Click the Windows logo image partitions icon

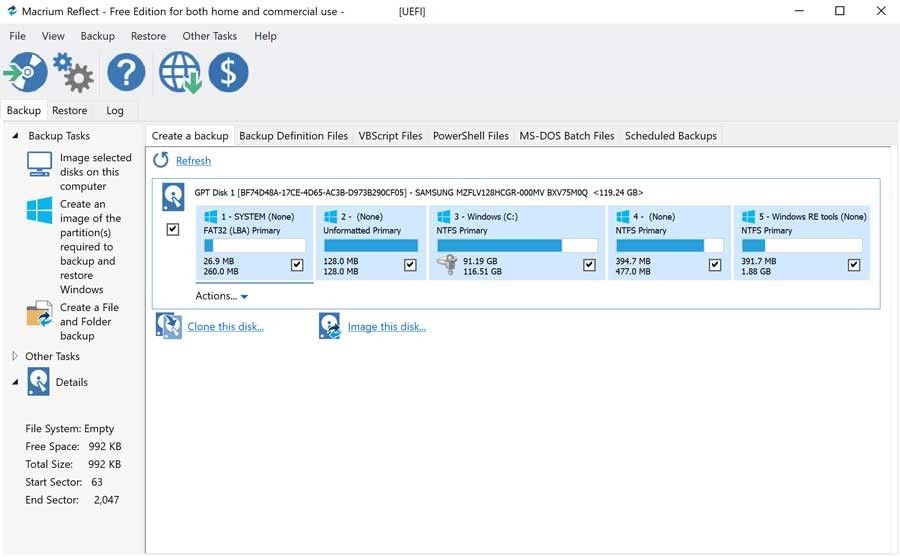click(x=39, y=211)
